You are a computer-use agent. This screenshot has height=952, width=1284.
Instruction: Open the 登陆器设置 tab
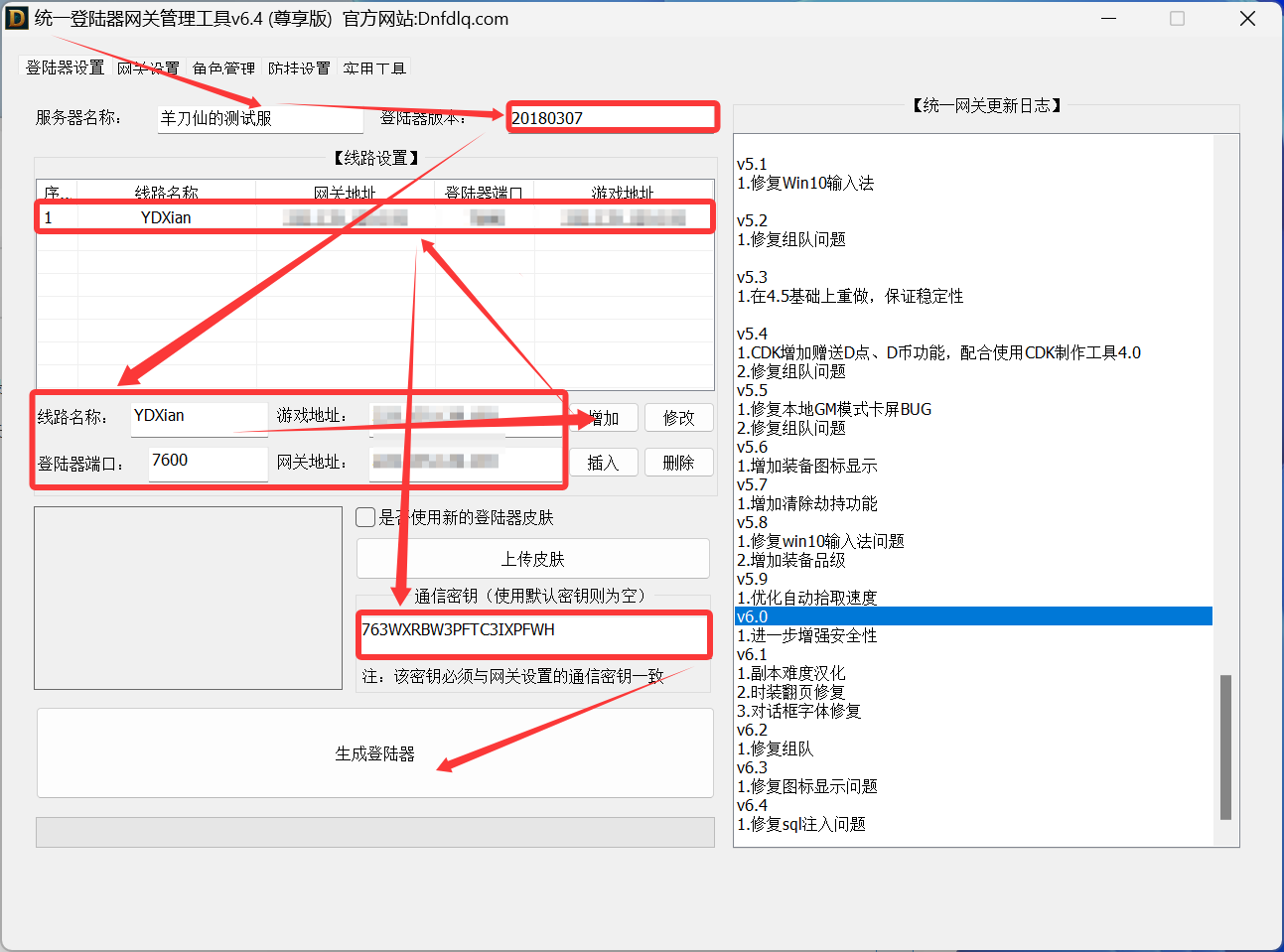64,68
